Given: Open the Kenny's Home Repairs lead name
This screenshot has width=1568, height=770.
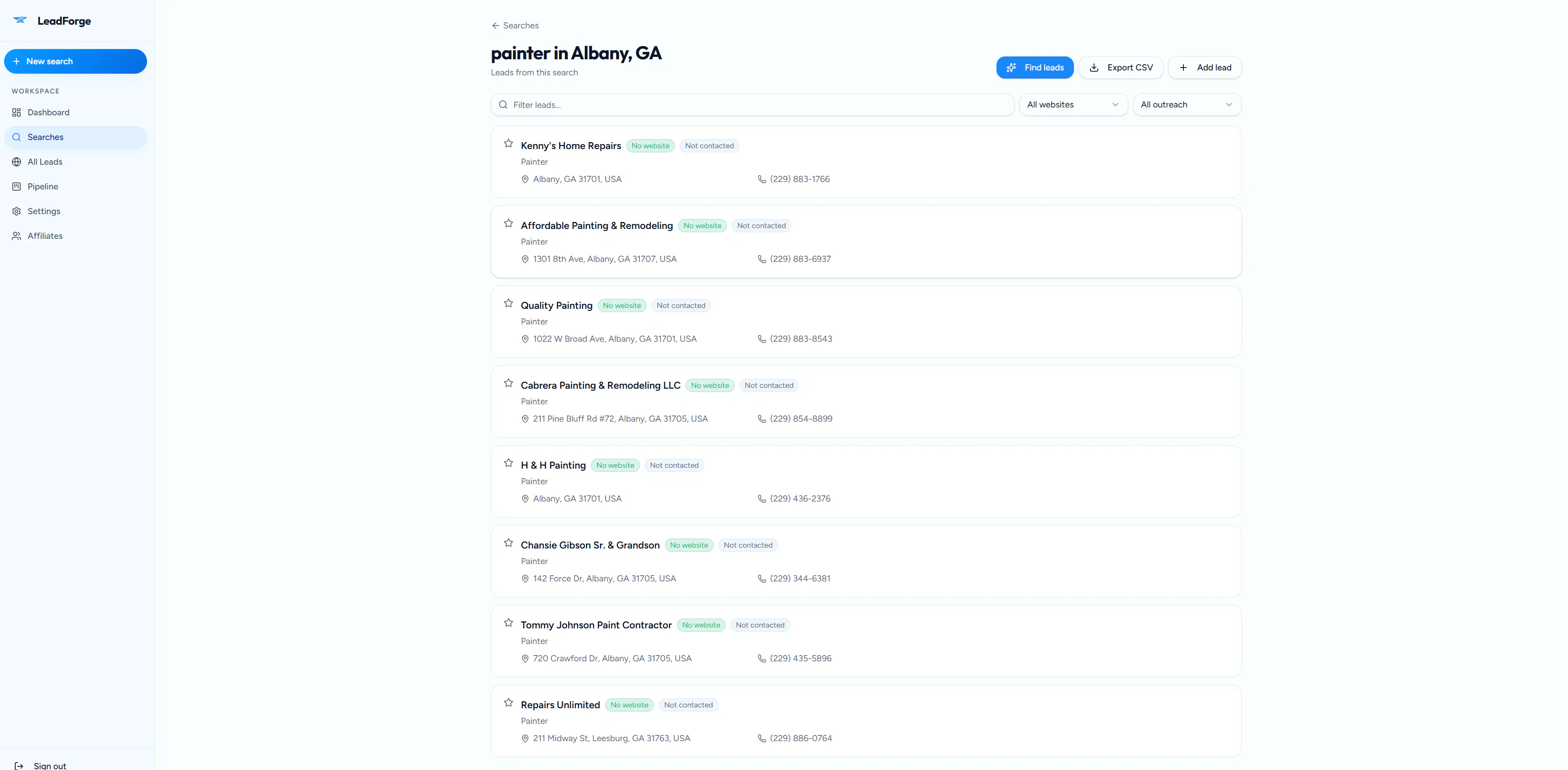Looking at the screenshot, I should coord(570,146).
